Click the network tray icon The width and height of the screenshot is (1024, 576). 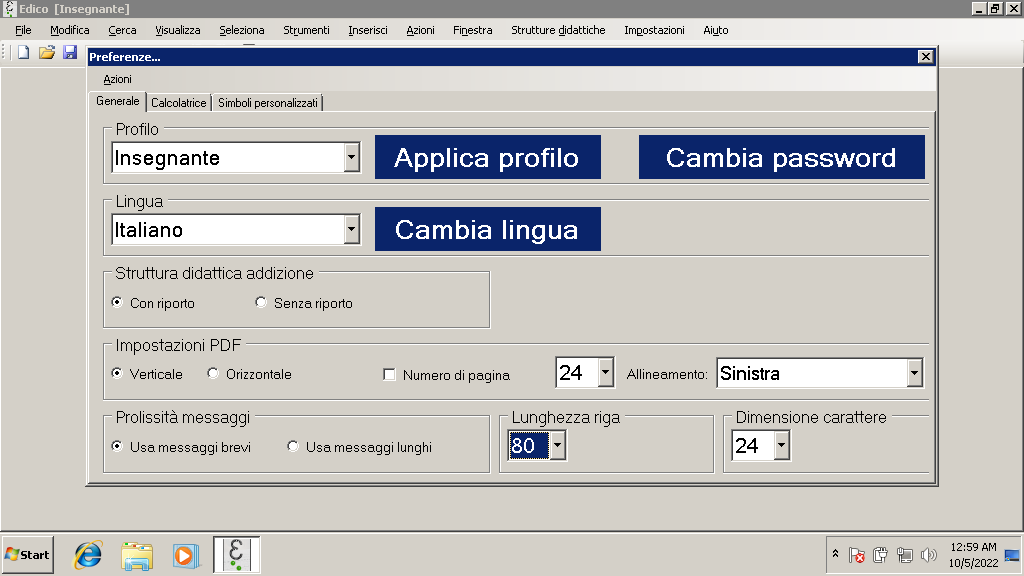click(904, 555)
